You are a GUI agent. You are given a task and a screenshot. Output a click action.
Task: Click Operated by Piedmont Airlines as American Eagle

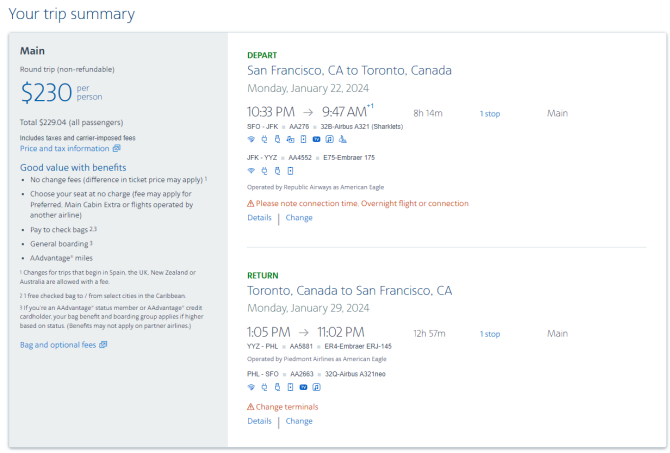(317, 359)
